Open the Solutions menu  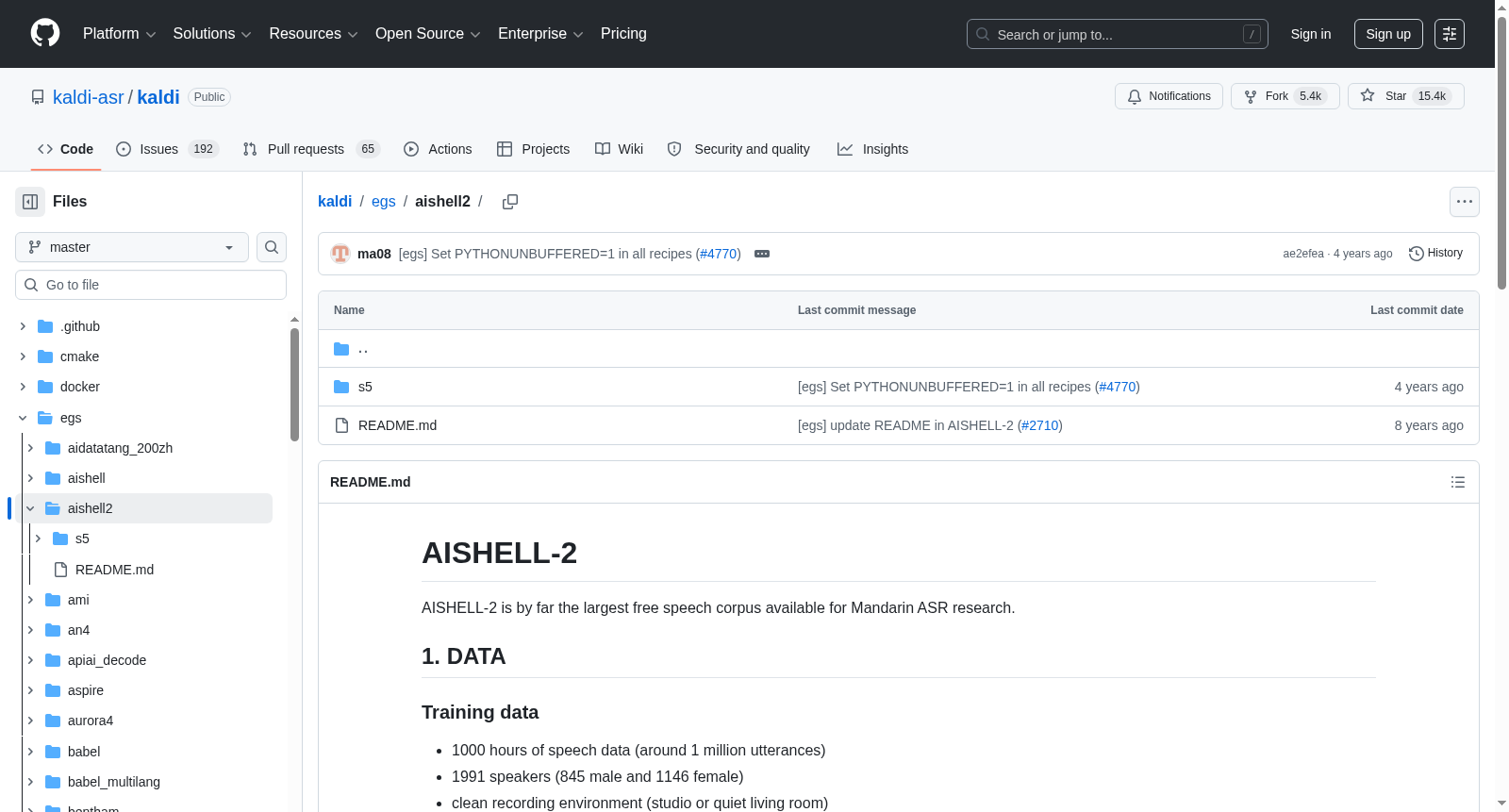212,34
